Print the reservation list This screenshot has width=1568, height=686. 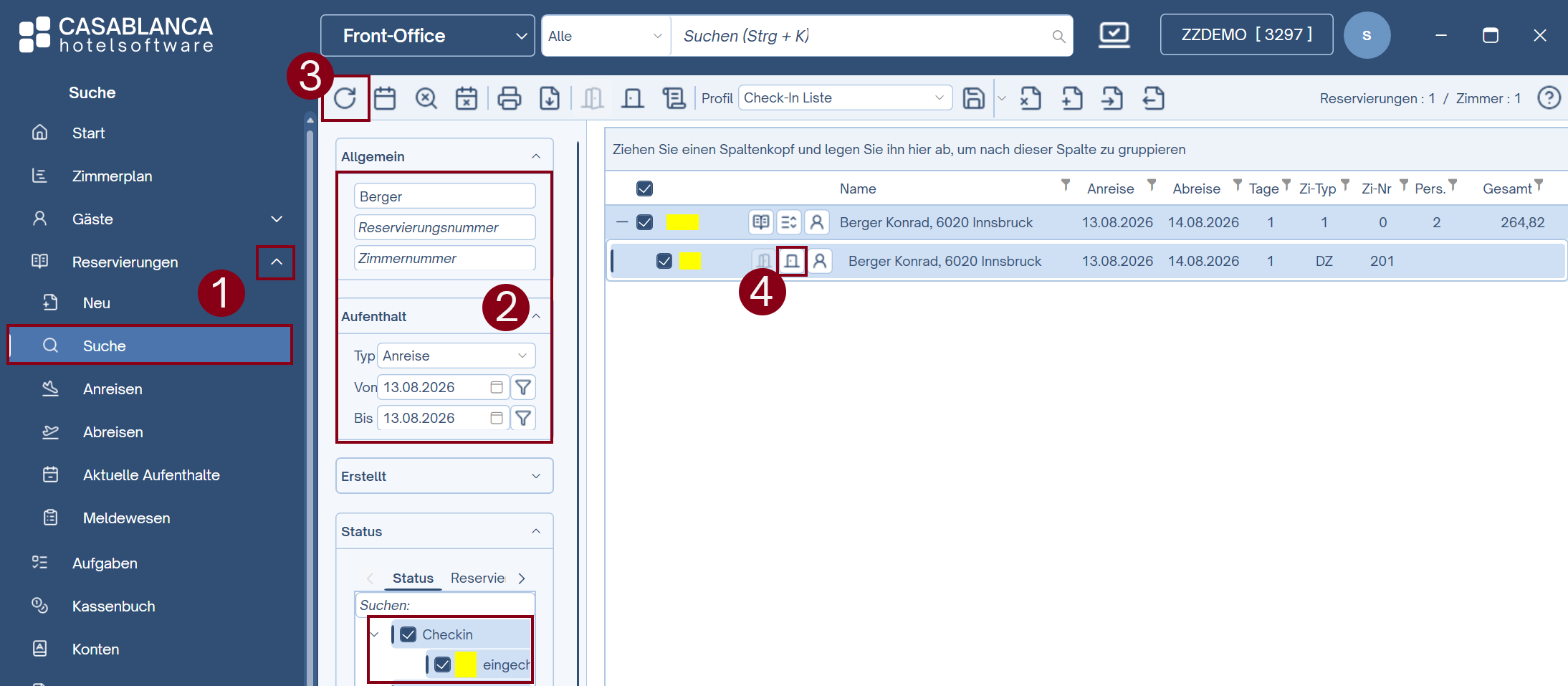pyautogui.click(x=510, y=98)
